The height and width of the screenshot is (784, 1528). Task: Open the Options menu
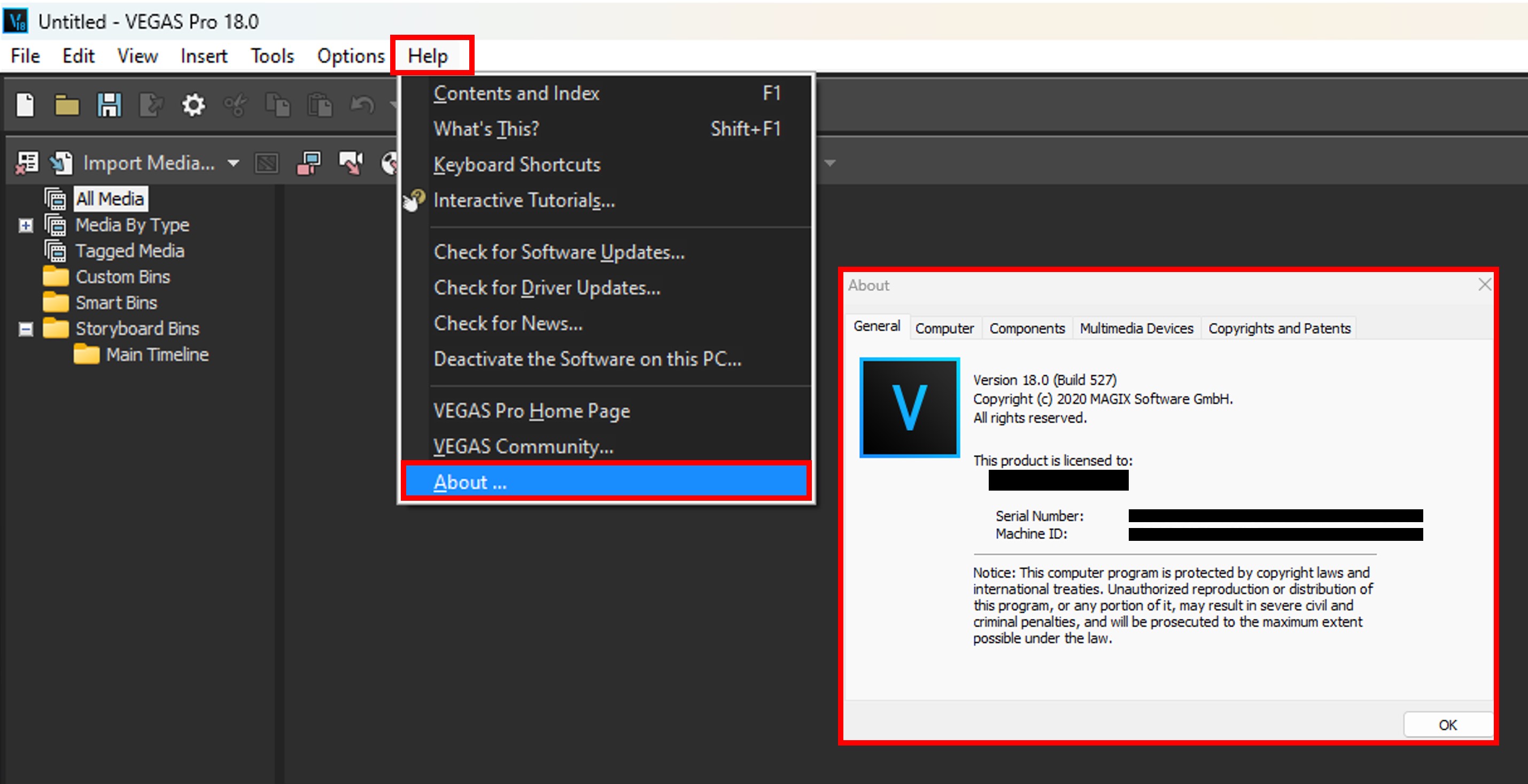click(351, 56)
